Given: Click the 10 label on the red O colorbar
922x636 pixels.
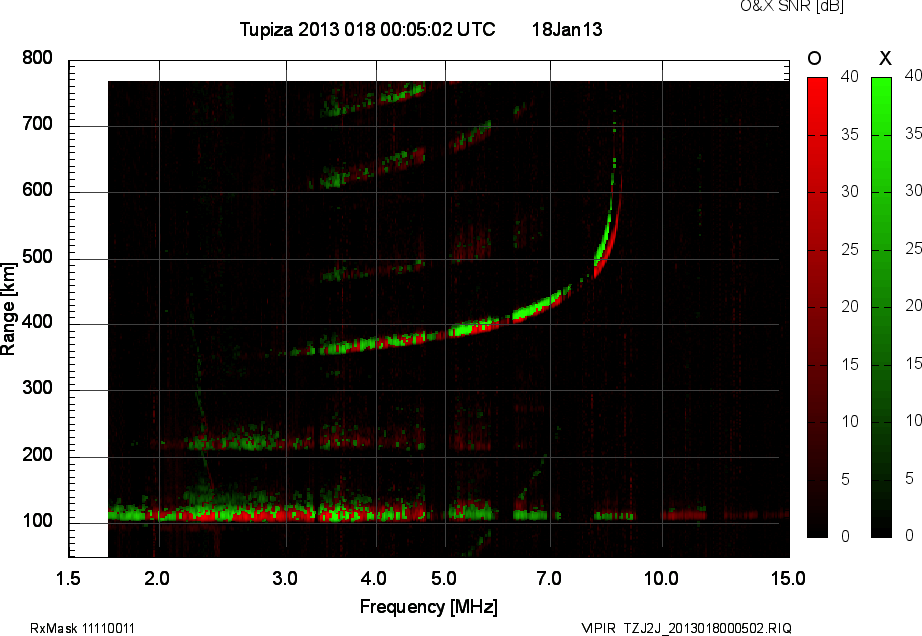Looking at the screenshot, I should point(850,422).
